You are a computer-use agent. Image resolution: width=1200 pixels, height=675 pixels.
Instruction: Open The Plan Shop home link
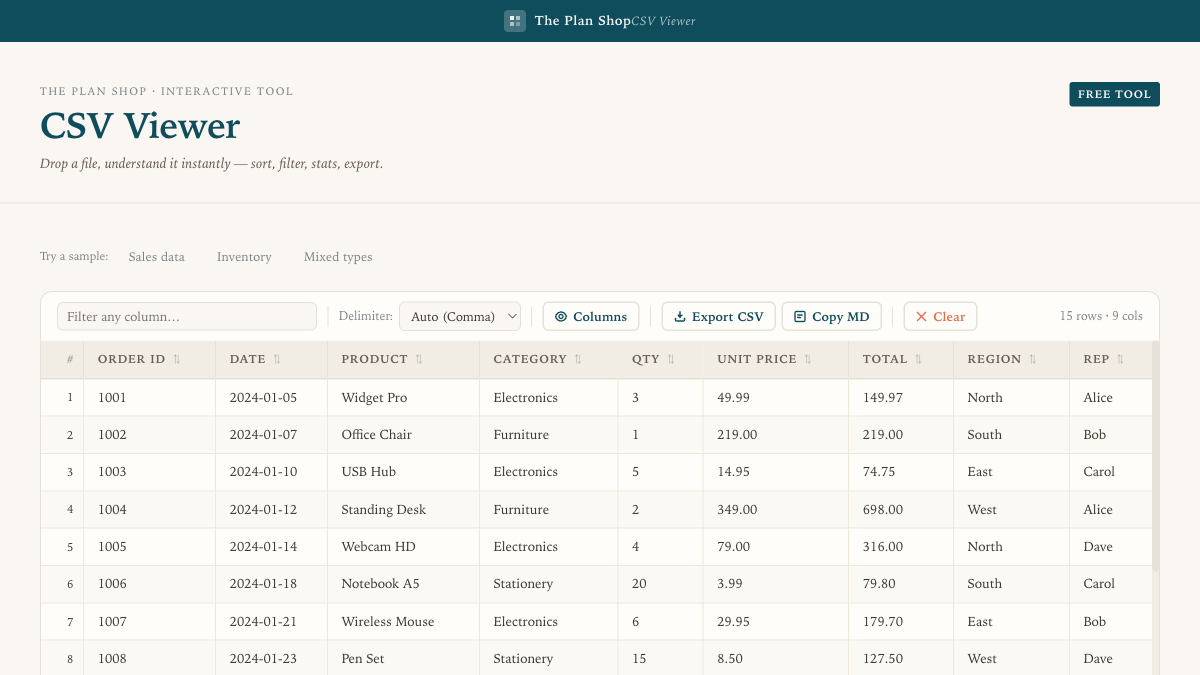[x=582, y=21]
